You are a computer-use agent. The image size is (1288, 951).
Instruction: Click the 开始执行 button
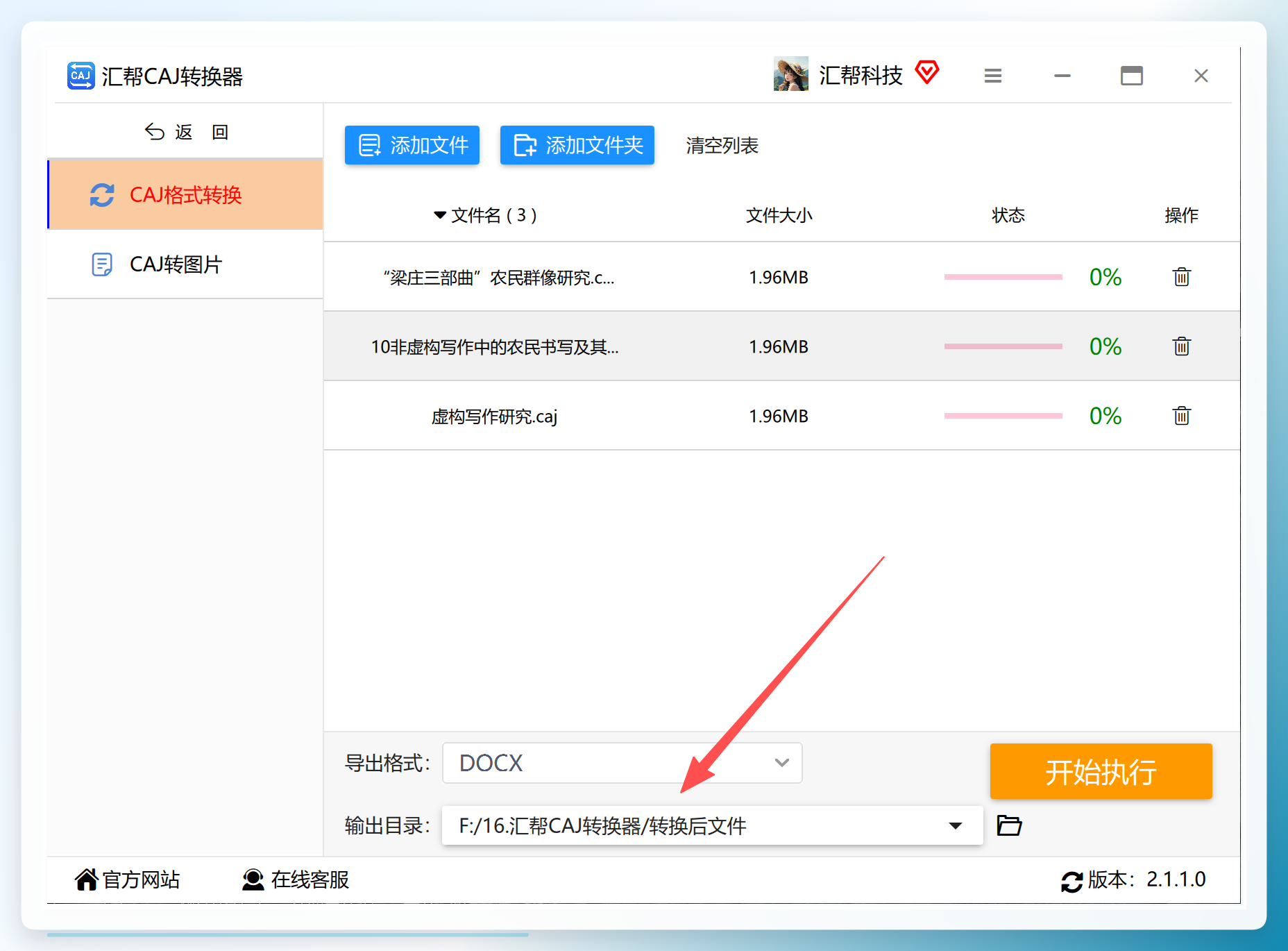point(1101,771)
